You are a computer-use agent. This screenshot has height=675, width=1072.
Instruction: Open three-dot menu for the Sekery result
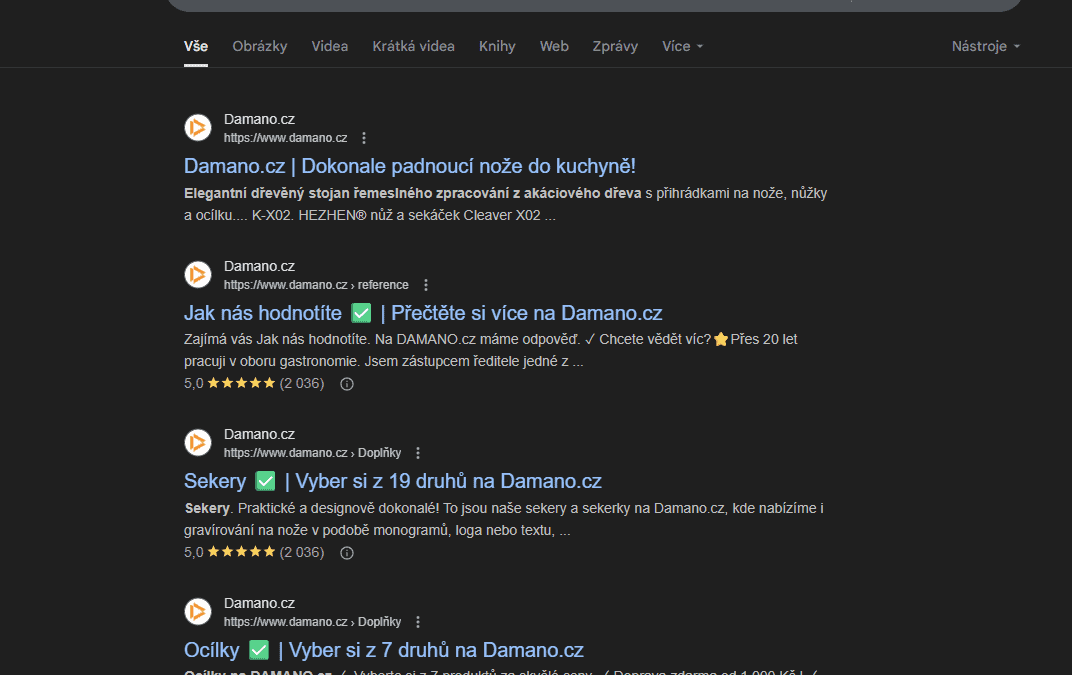418,453
